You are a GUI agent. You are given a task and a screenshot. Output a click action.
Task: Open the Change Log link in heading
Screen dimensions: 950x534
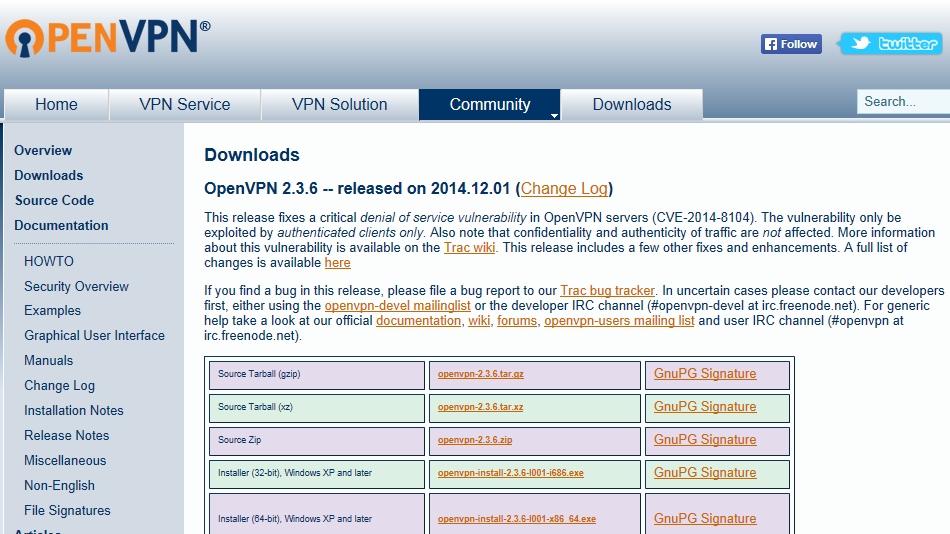pyautogui.click(x=564, y=189)
